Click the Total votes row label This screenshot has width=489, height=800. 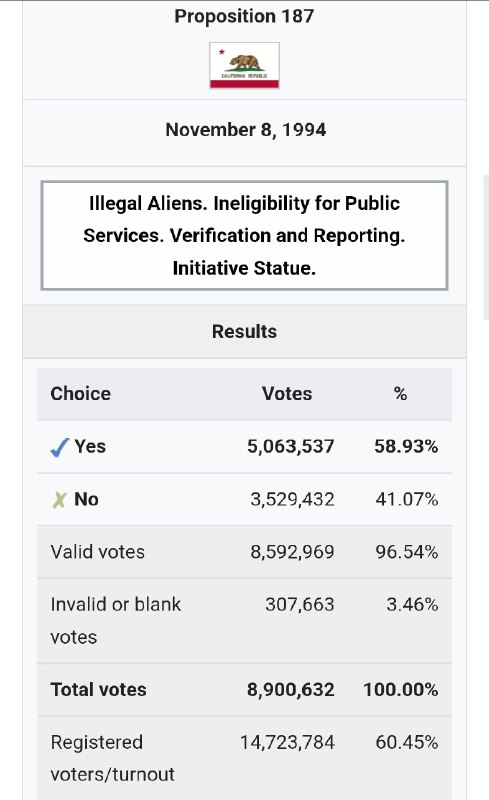[x=98, y=690]
